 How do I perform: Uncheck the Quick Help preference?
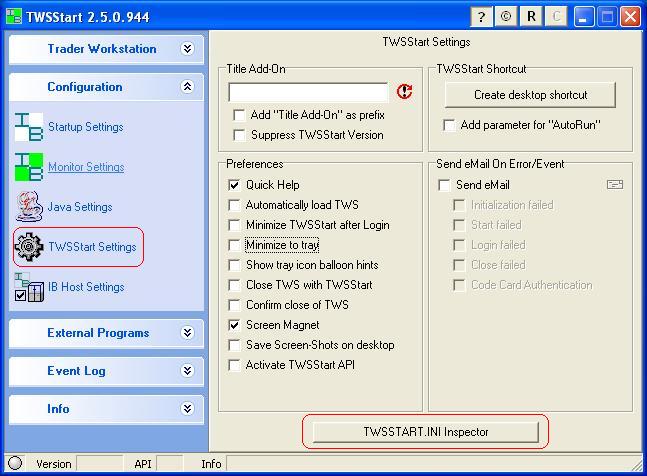(x=234, y=185)
